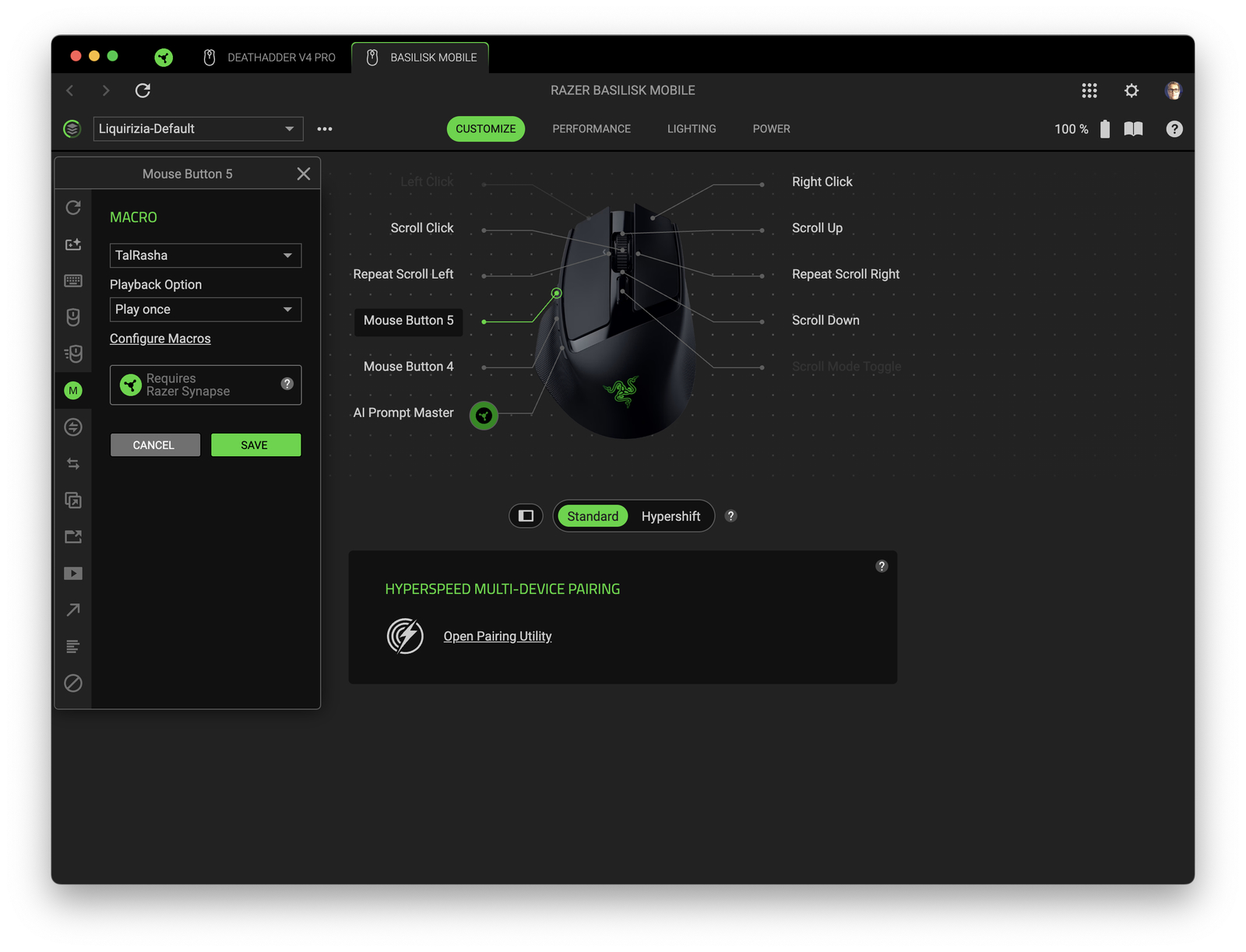Viewport: 1246px width, 952px height.
Task: Open the modules grid icon
Action: (1089, 91)
